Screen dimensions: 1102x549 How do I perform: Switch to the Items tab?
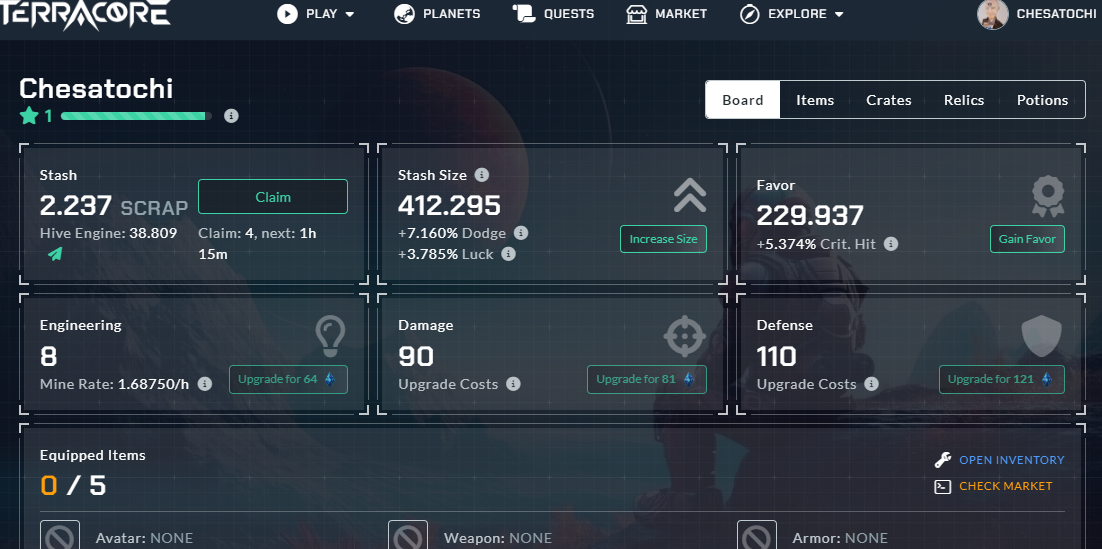(815, 100)
